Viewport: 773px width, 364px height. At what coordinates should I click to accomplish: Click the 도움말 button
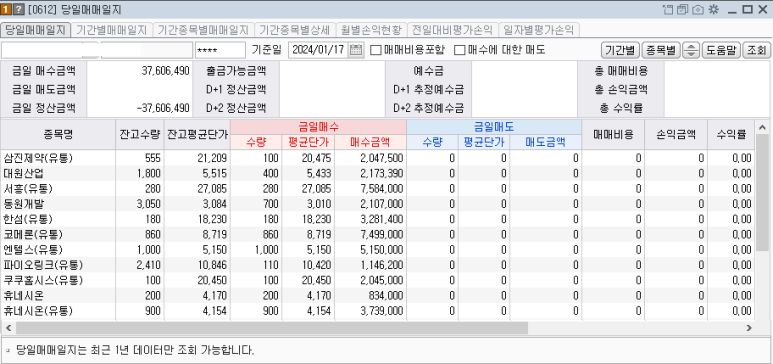(721, 50)
